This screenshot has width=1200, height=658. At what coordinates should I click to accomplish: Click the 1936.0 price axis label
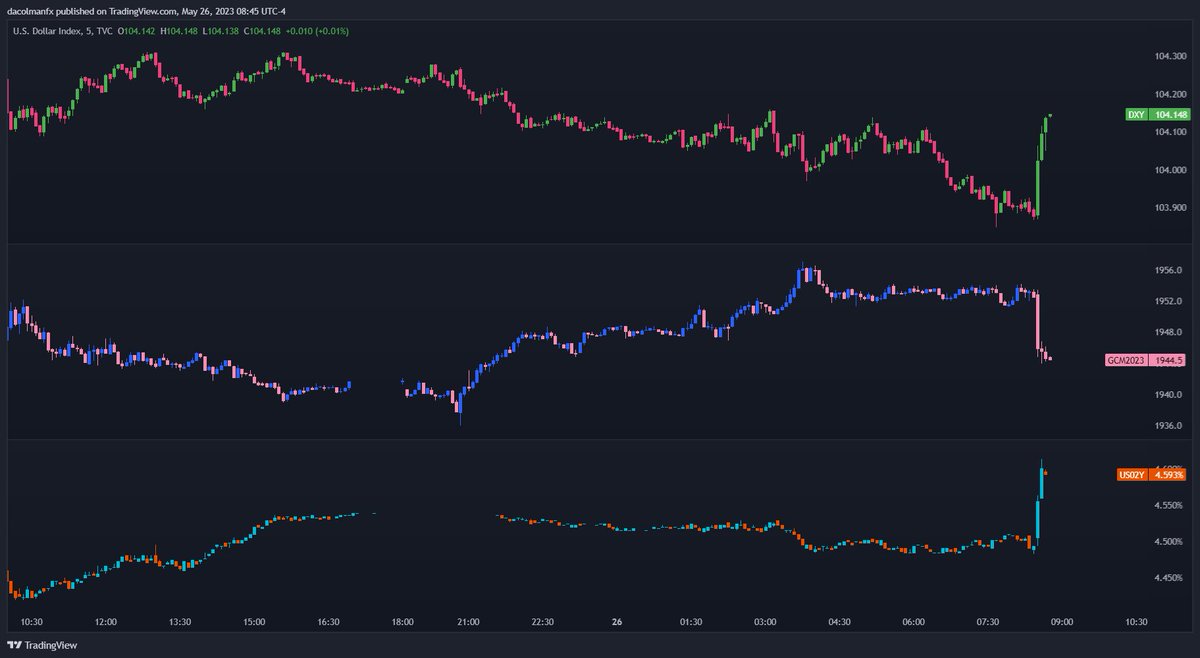[1169, 425]
